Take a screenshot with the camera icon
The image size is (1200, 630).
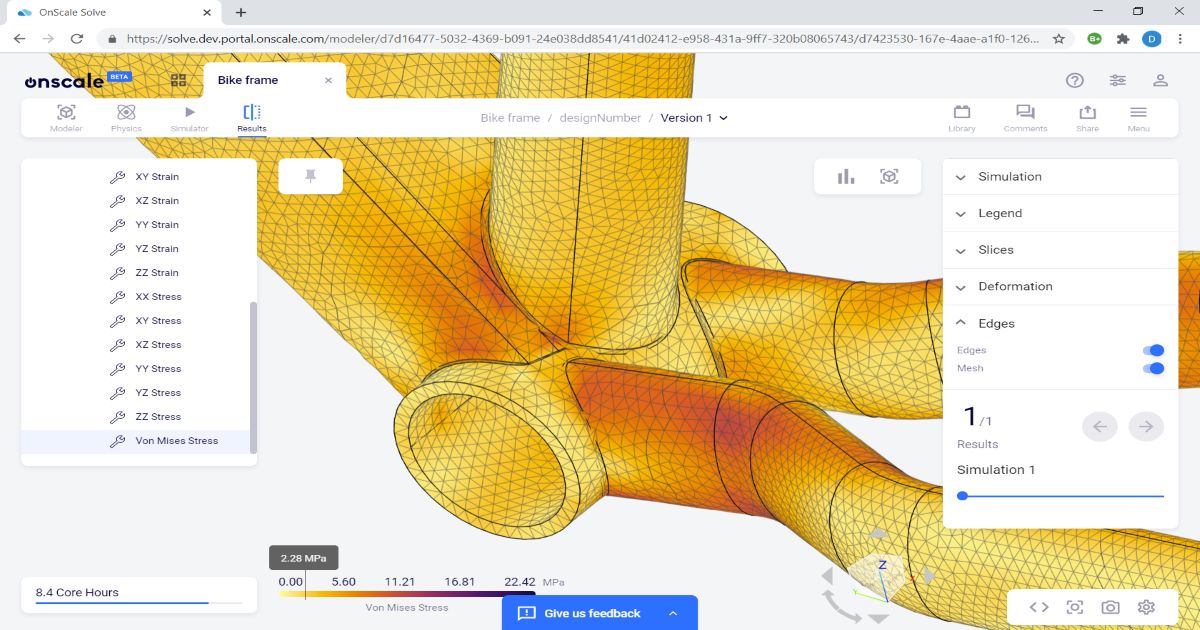[1110, 607]
